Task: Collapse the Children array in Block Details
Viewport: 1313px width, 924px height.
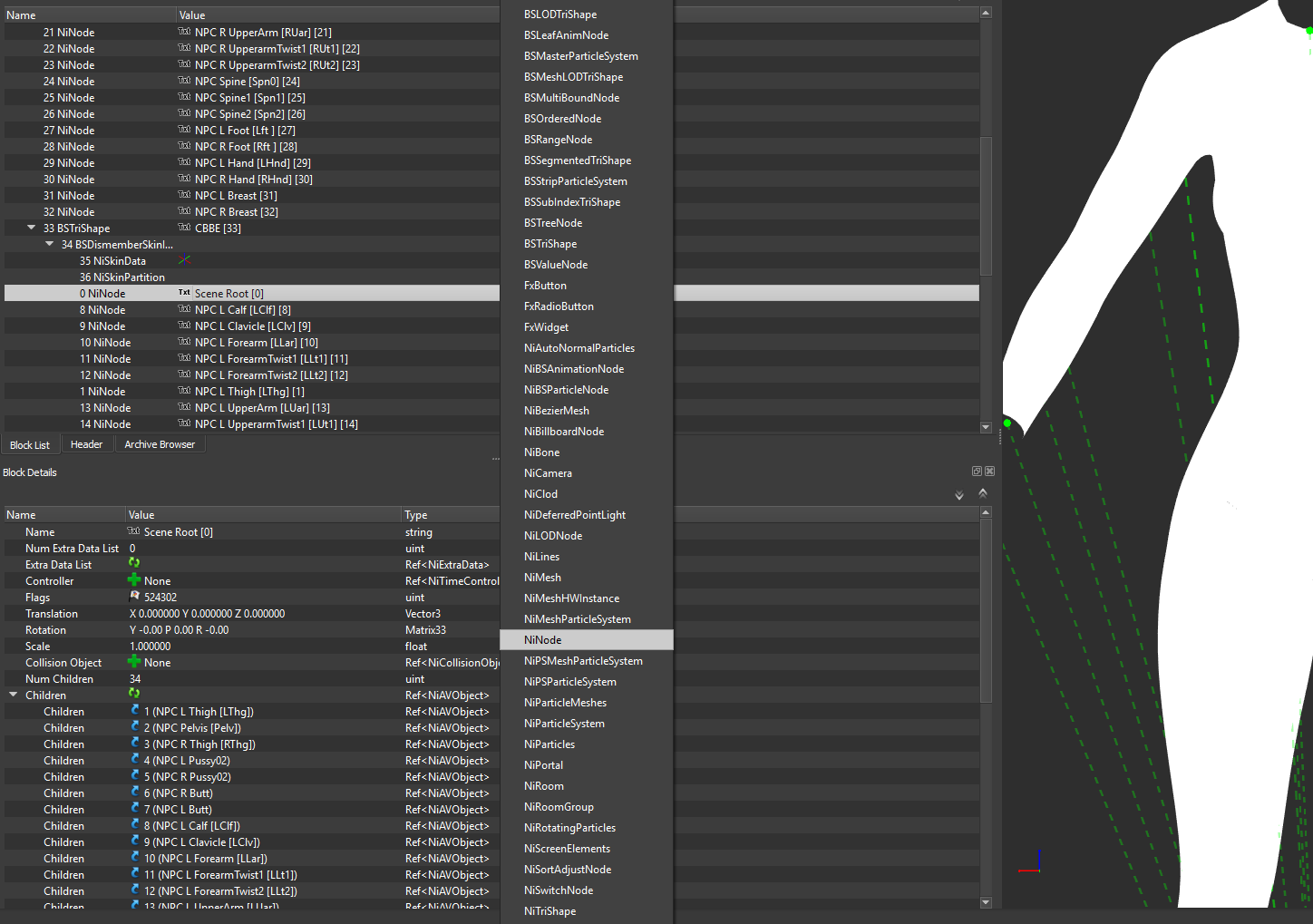Action: pyautogui.click(x=14, y=695)
